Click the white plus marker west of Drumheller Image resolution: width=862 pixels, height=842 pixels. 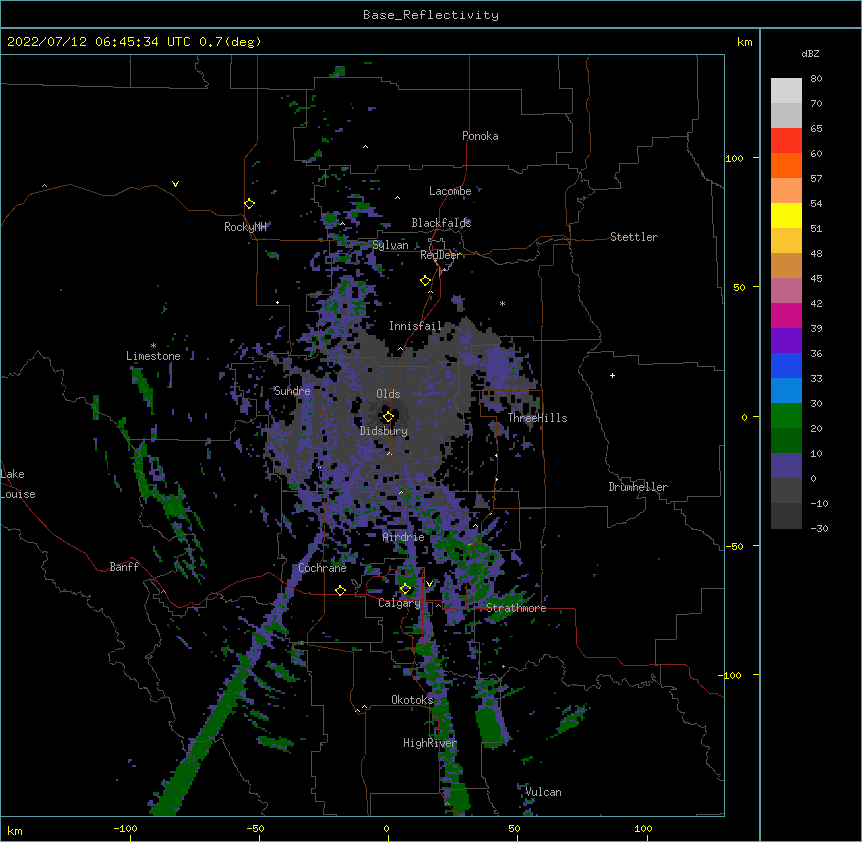(x=612, y=375)
